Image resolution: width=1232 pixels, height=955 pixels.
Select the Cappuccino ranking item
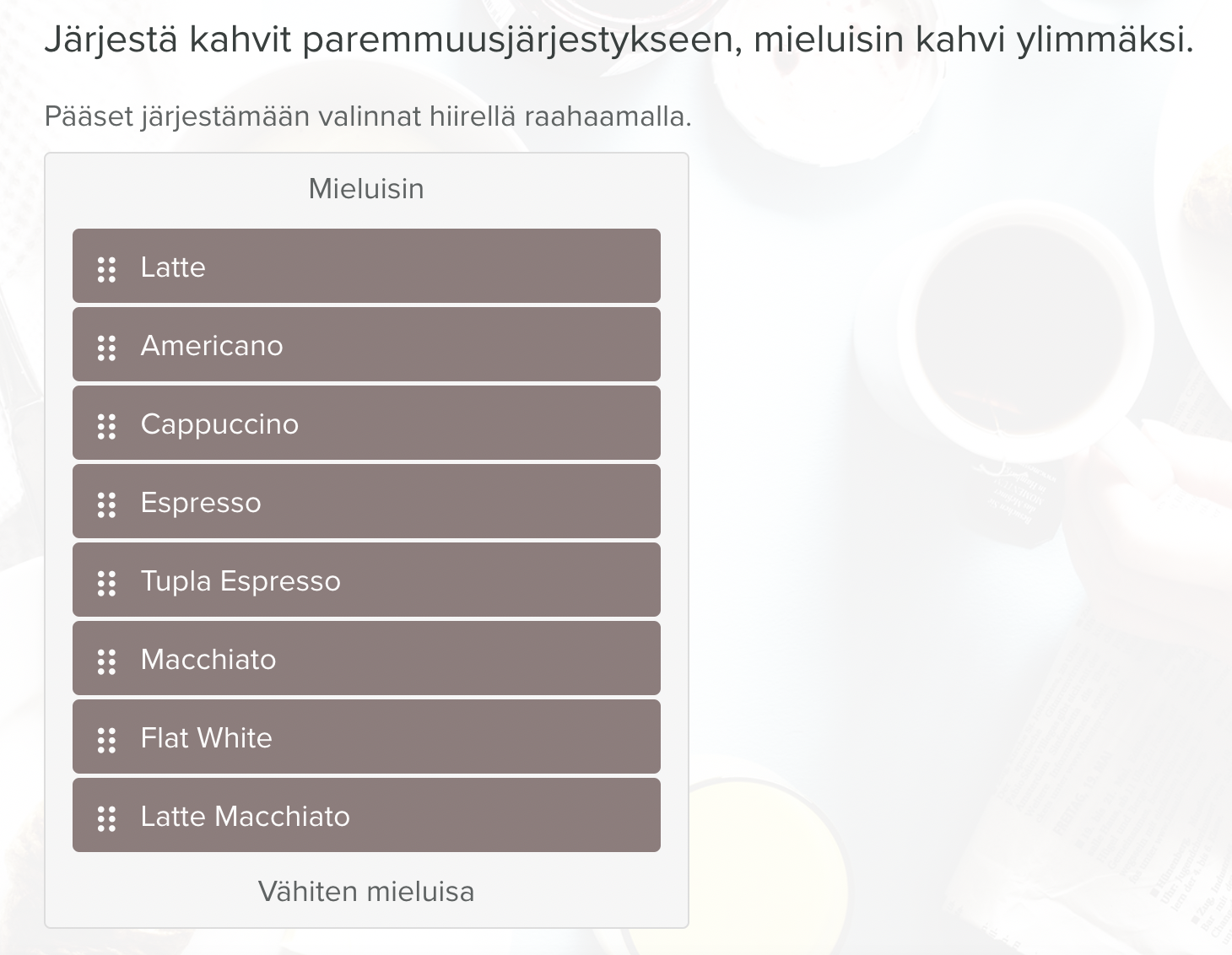click(366, 423)
